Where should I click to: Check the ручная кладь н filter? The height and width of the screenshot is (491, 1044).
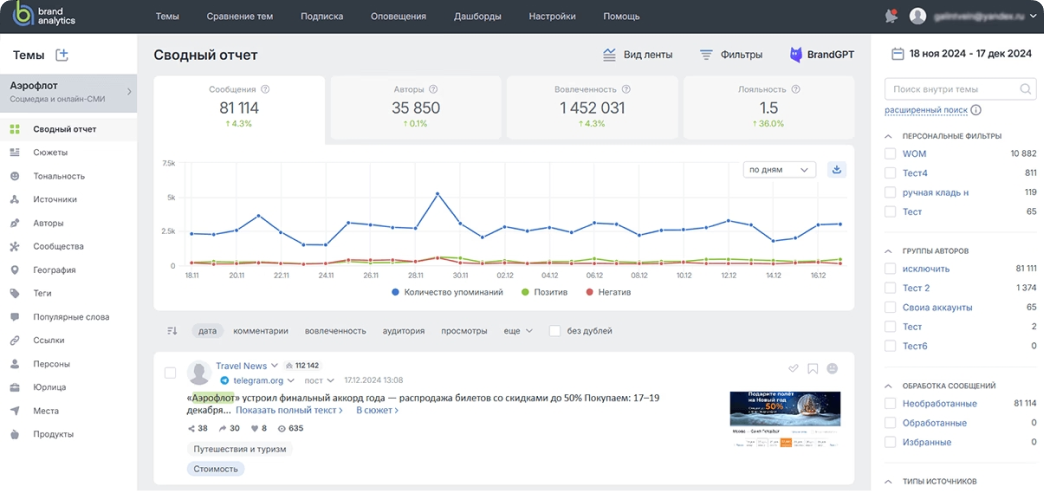point(890,193)
